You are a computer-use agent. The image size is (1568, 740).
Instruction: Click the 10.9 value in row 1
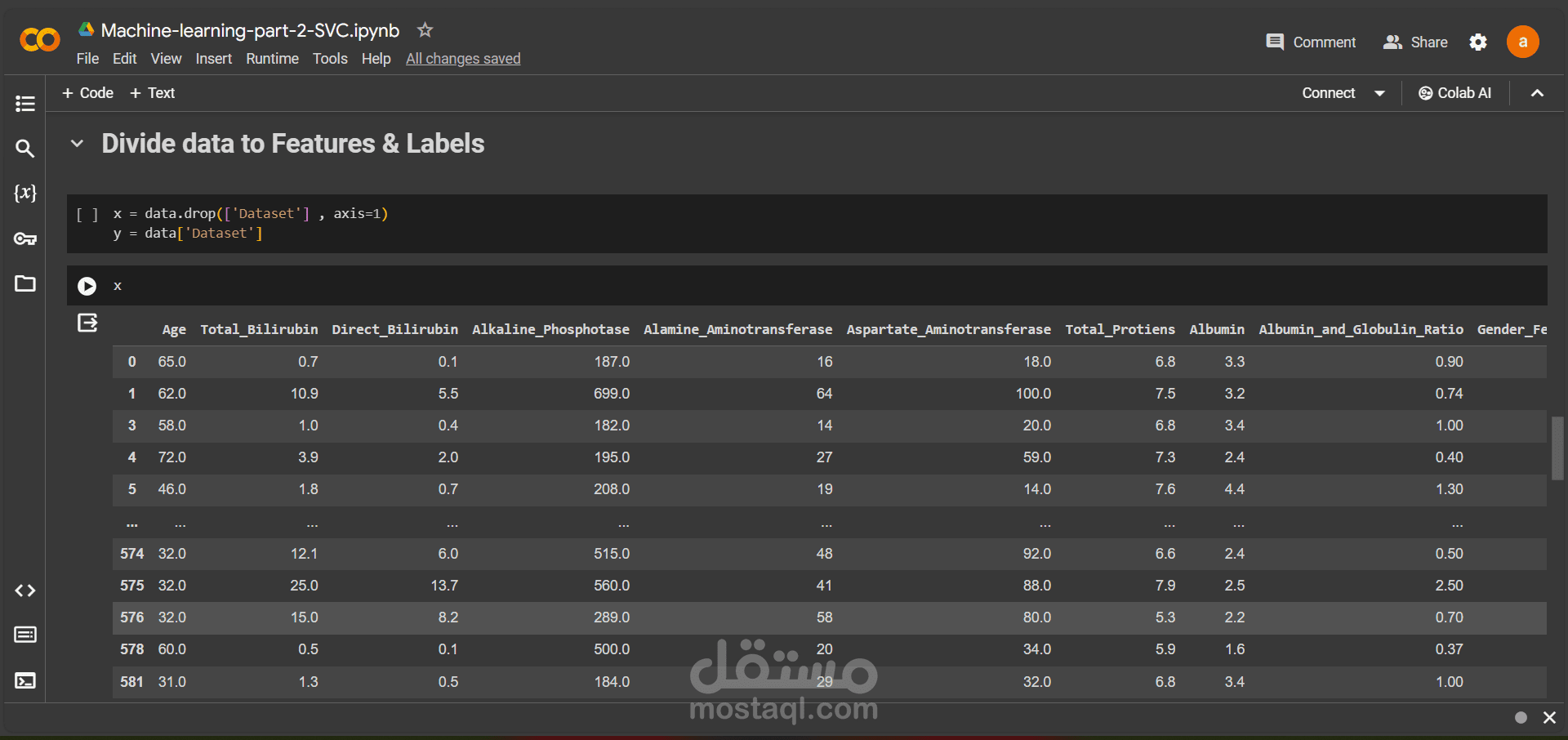pyautogui.click(x=304, y=394)
